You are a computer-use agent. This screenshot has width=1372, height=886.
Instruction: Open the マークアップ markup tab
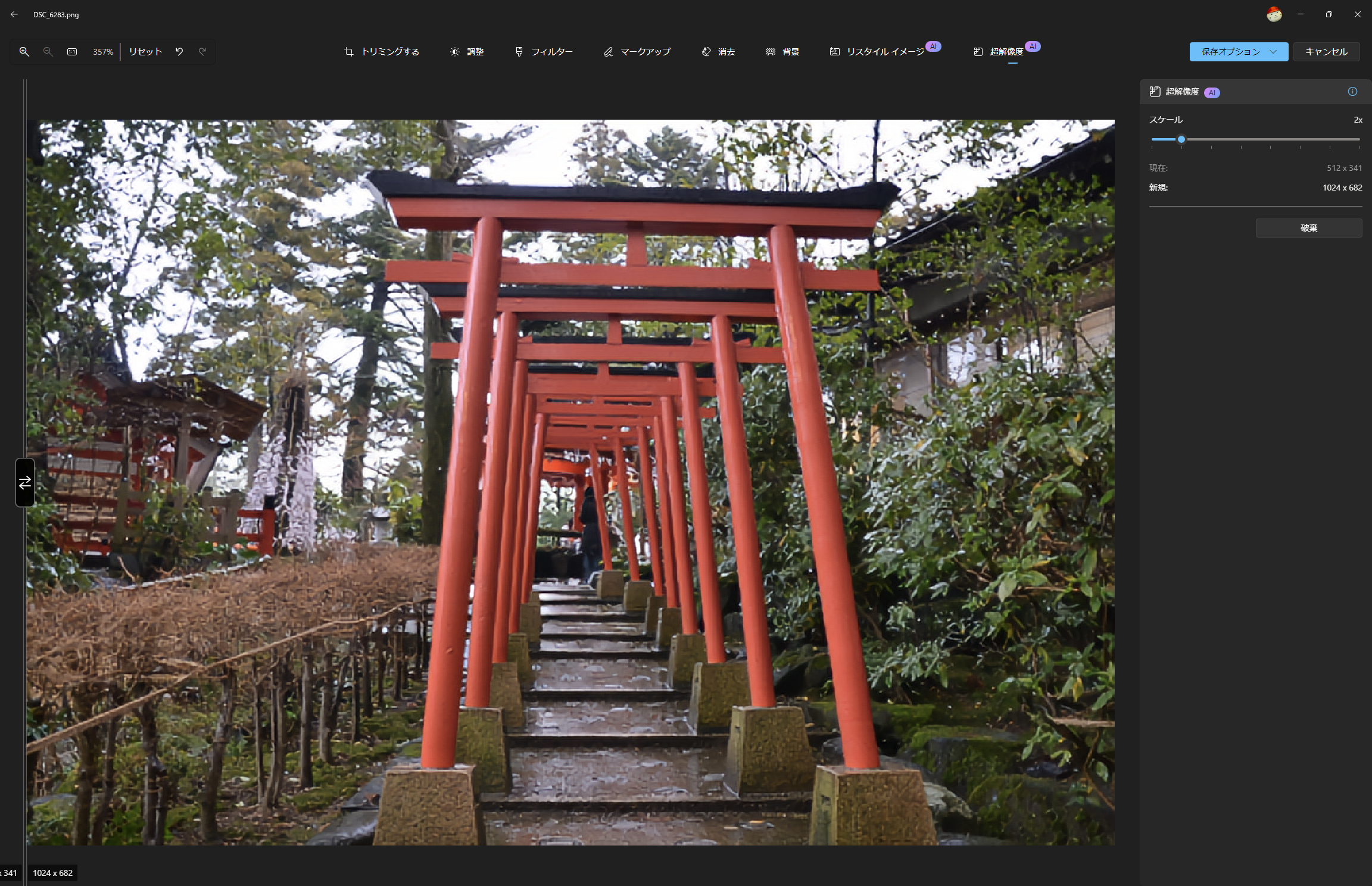pyautogui.click(x=637, y=52)
